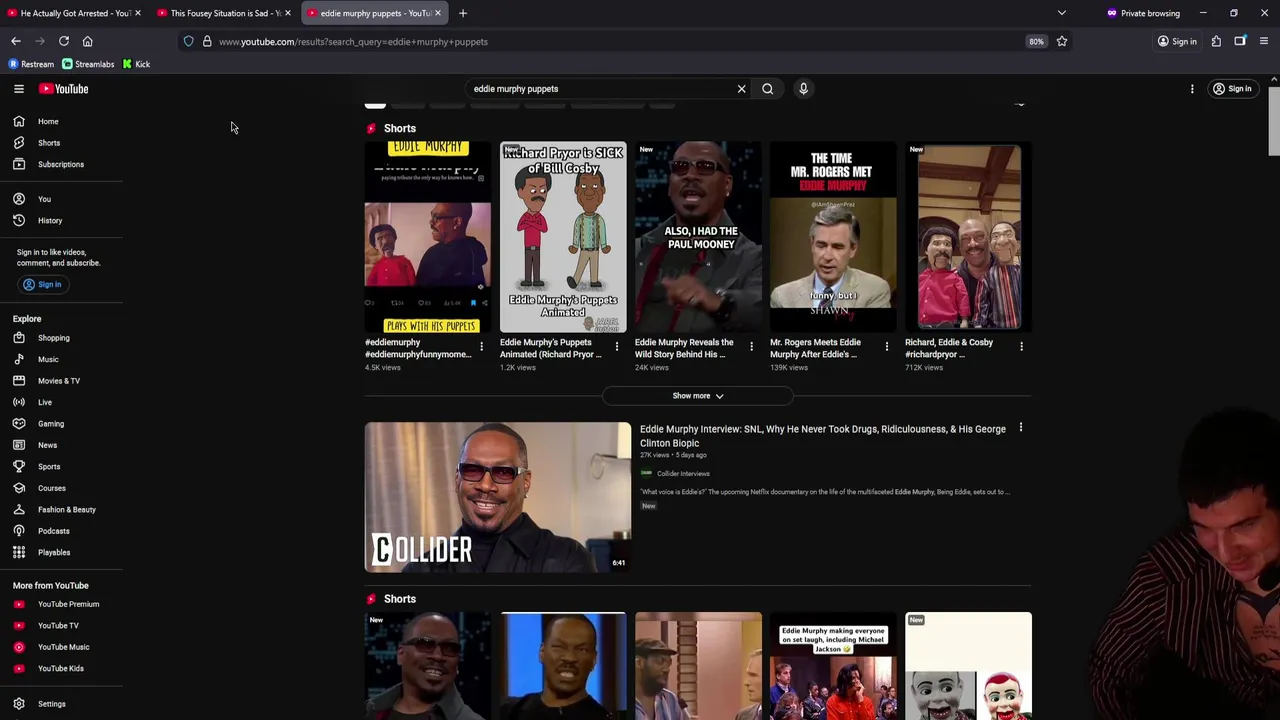Open more options for Mr. Rogers short
This screenshot has width=1280, height=720.
(x=886, y=347)
